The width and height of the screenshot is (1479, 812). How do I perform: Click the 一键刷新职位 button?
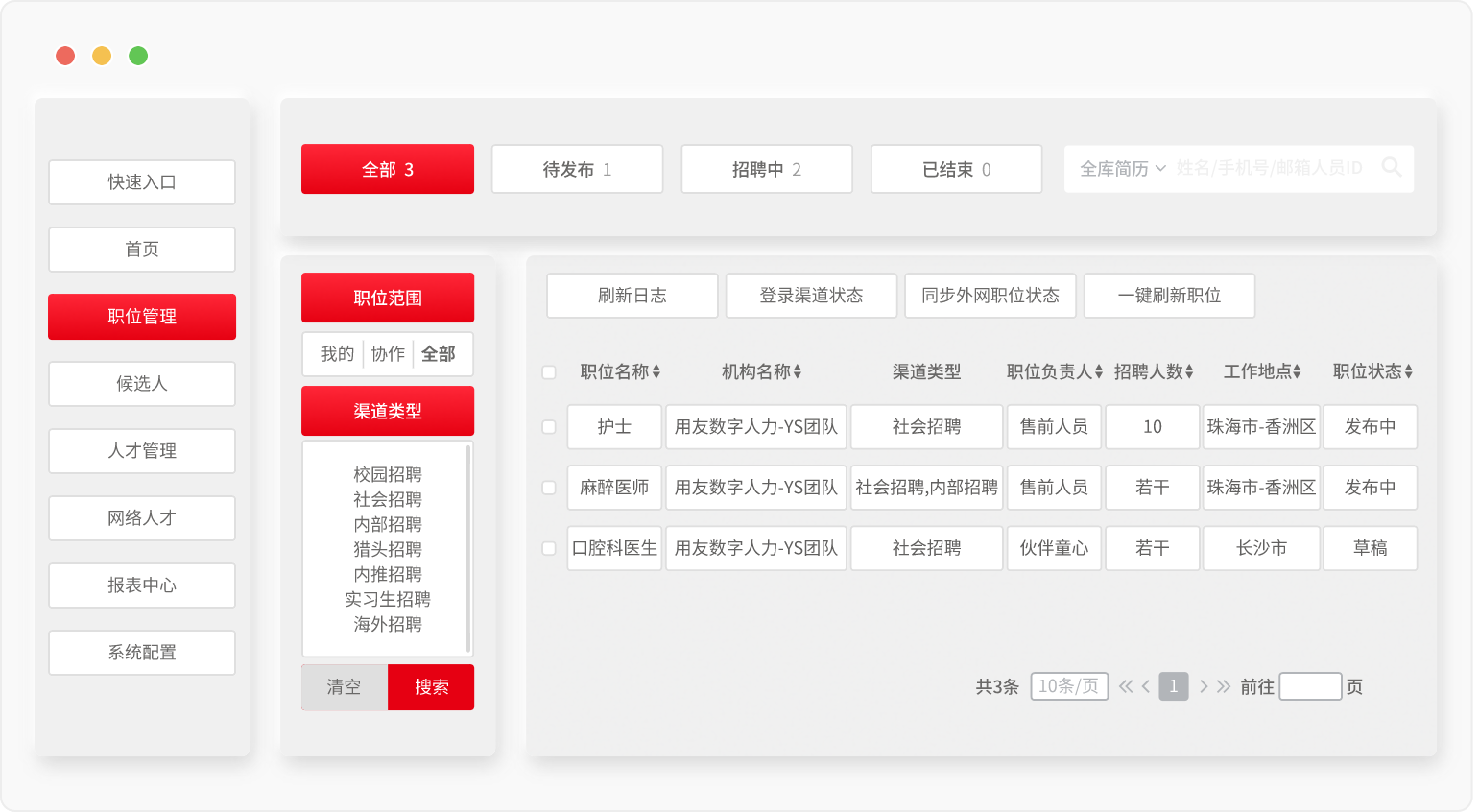1169,296
